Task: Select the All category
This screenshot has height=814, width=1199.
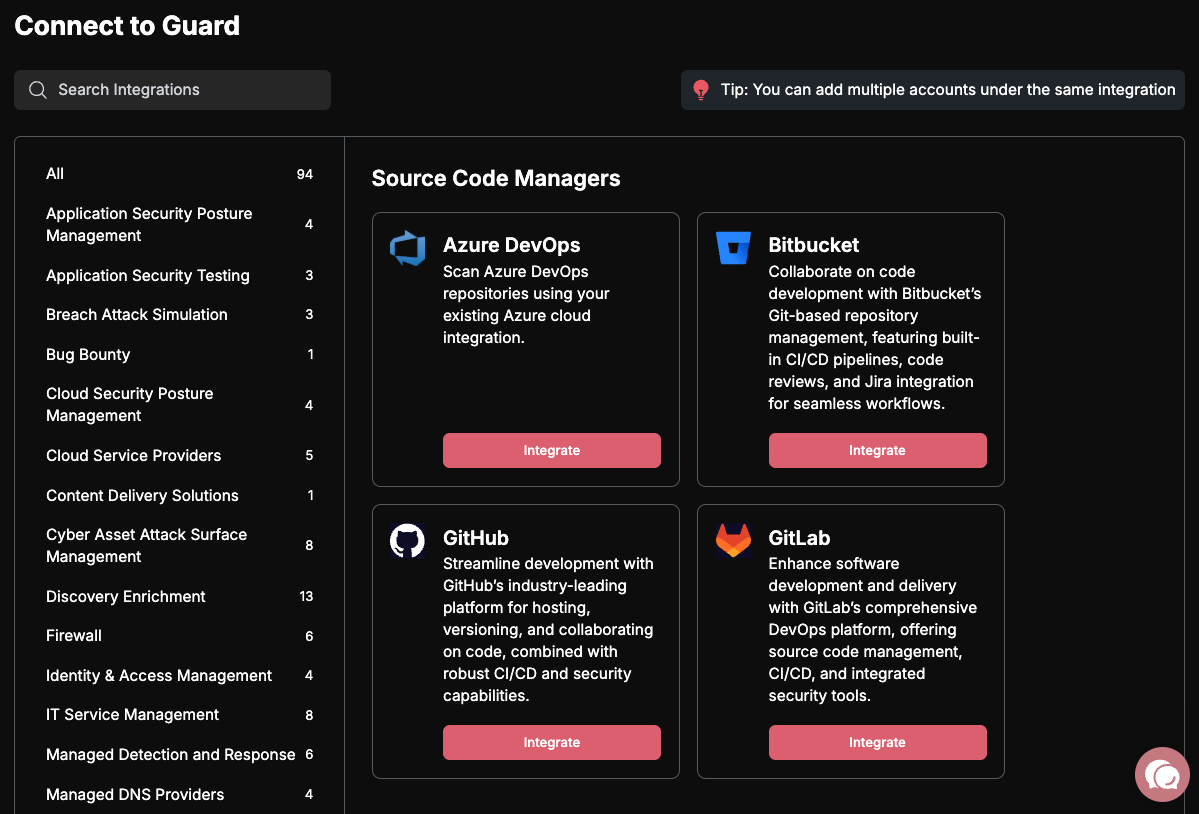Action: [179, 174]
